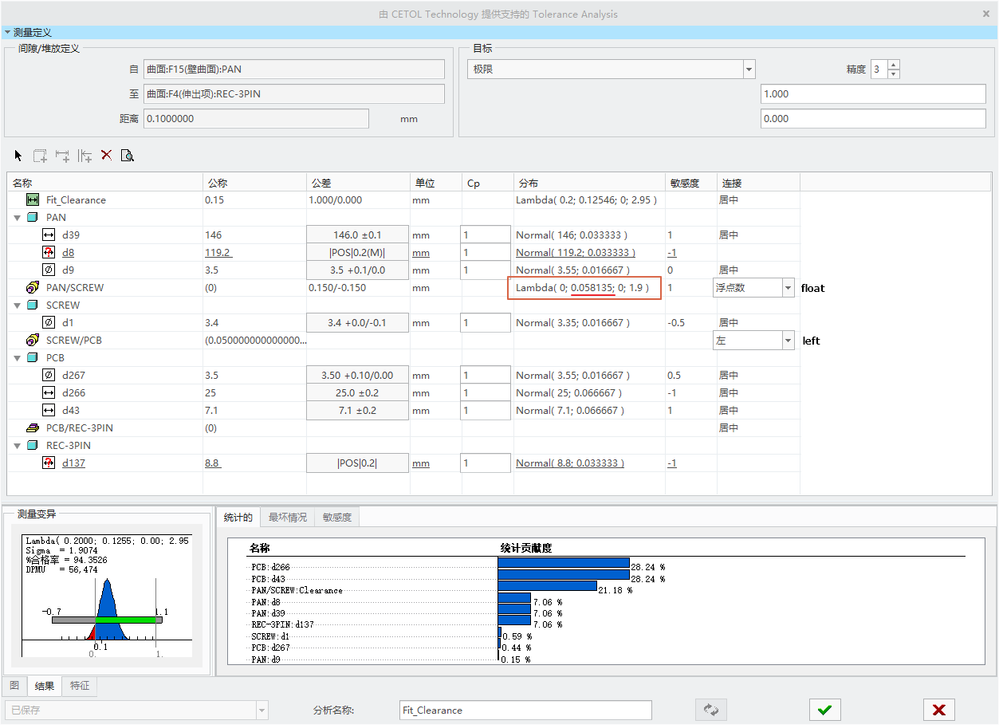
Task: Click the d8 position tolerance icon
Action: tap(49, 253)
